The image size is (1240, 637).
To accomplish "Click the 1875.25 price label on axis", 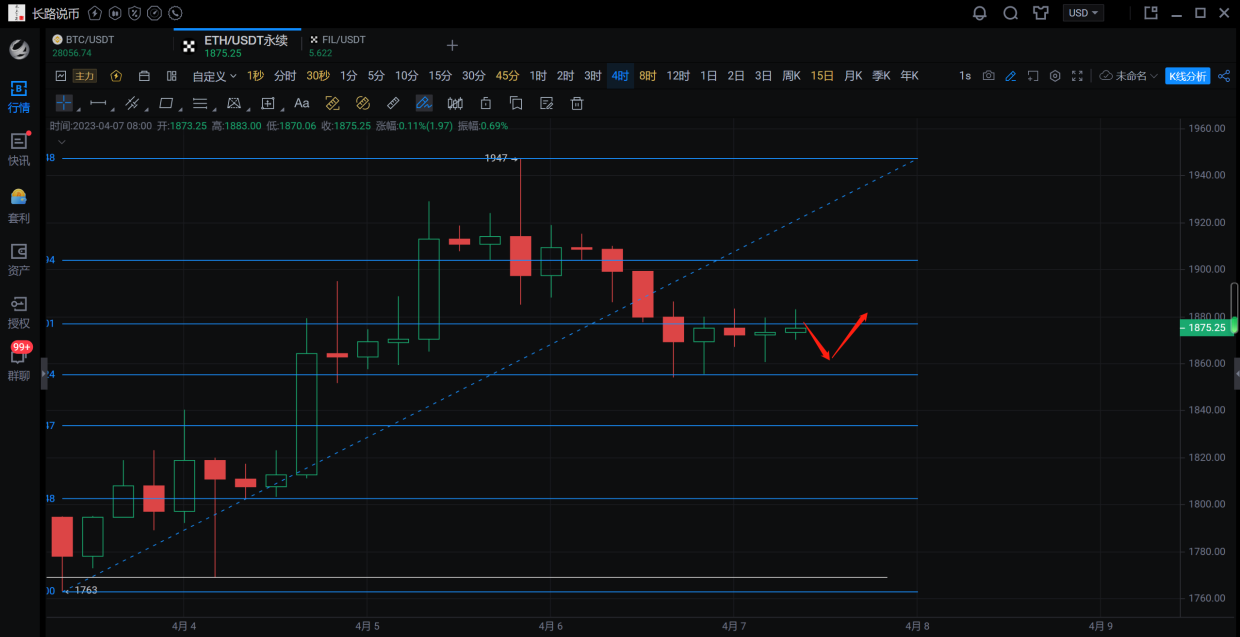I will point(1206,327).
